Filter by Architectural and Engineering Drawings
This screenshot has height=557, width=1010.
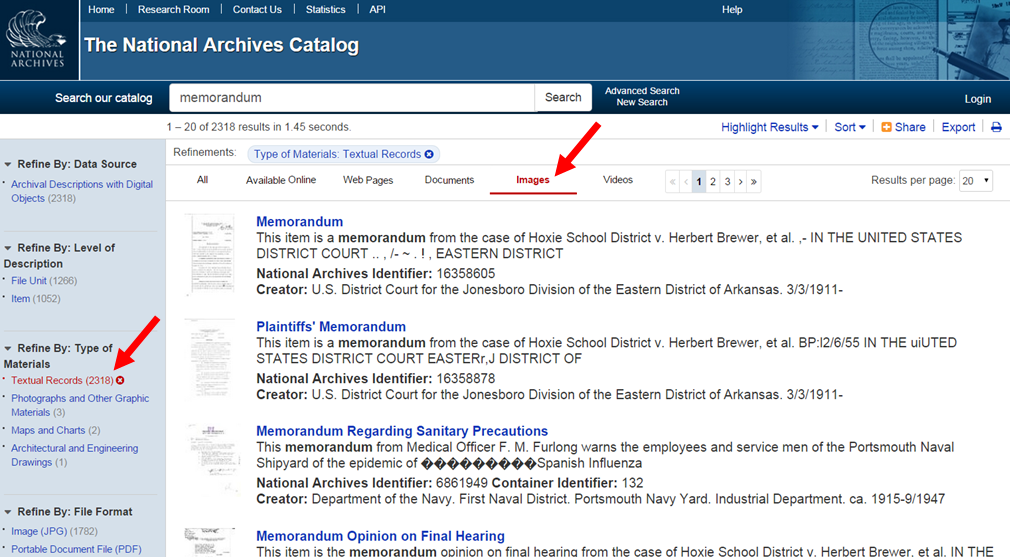(x=74, y=455)
